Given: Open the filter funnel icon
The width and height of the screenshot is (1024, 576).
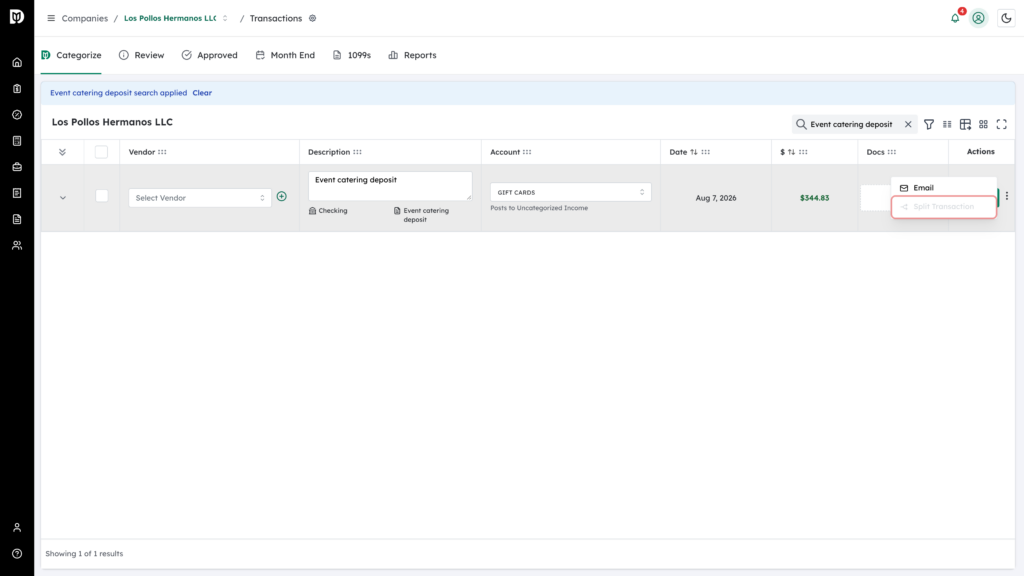Looking at the screenshot, I should 929,124.
